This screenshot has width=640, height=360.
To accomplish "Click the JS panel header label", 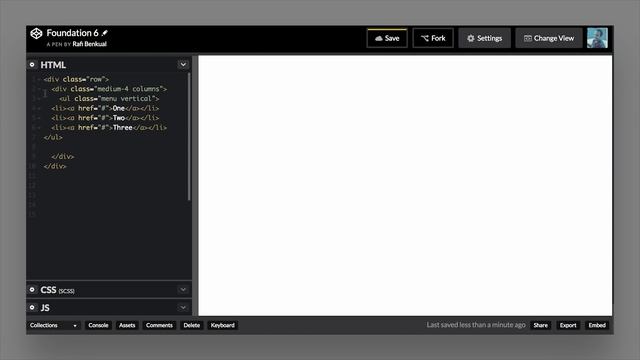I will click(45, 308).
